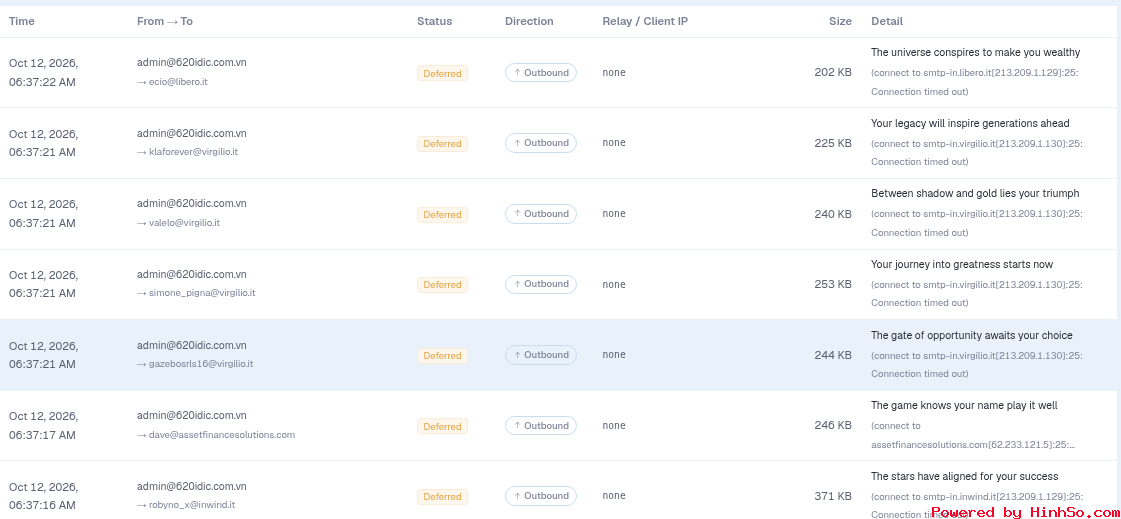
Task: Click subject 'The stars have aligned for your success'
Action: pyautogui.click(x=964, y=476)
